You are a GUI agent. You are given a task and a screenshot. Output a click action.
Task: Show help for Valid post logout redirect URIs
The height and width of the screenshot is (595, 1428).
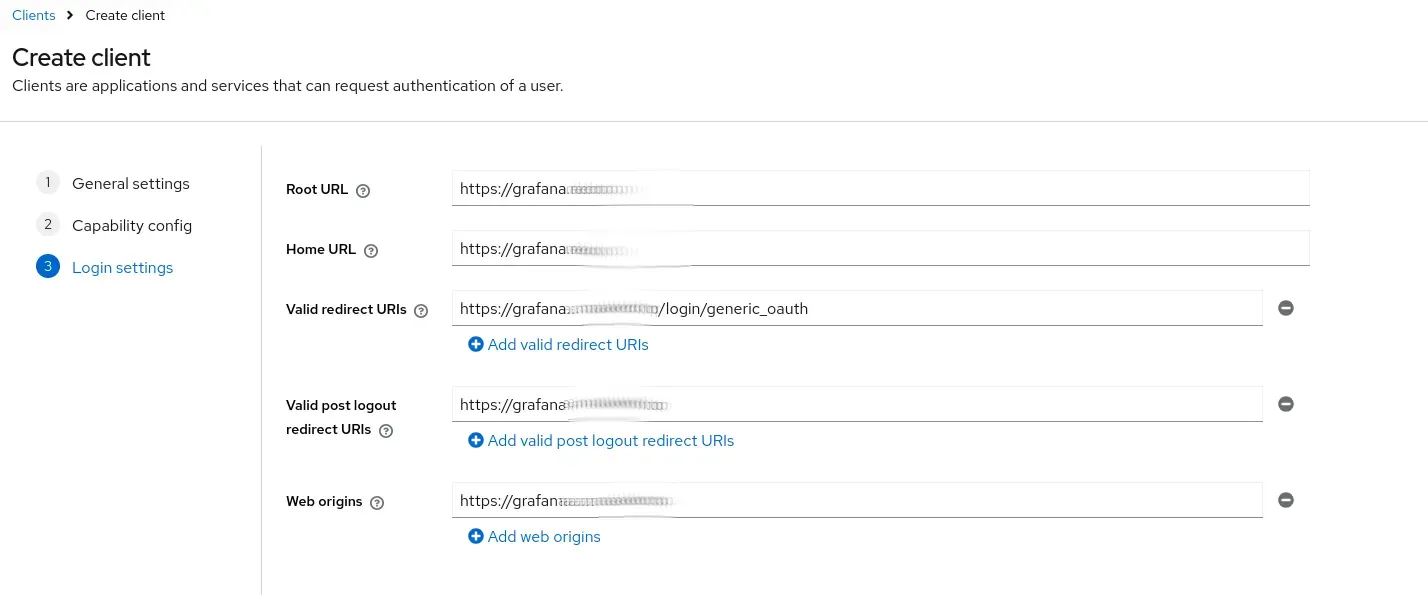pyautogui.click(x=386, y=431)
